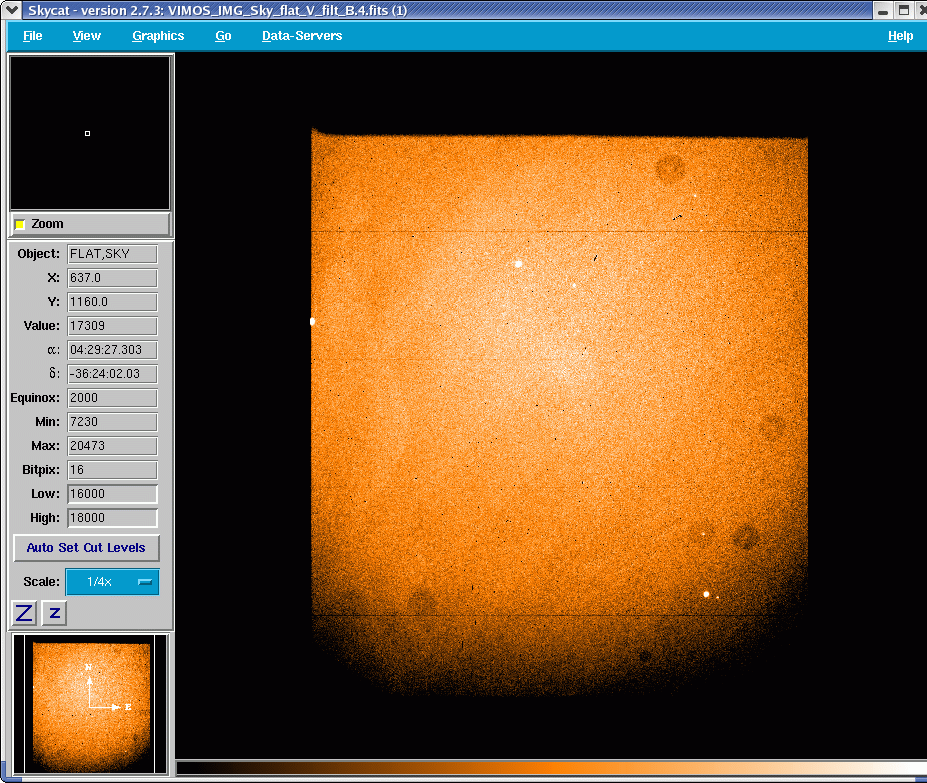
Task: Click the Low cut level field
Action: [x=112, y=494]
